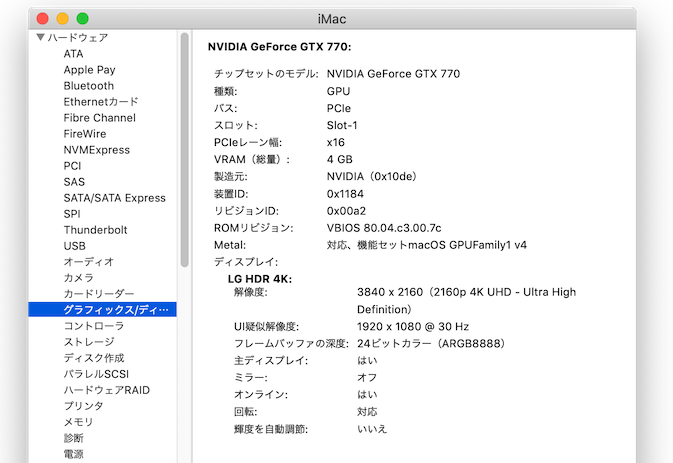Click the NVIDIA GeForce GTX 770 heading

279,47
